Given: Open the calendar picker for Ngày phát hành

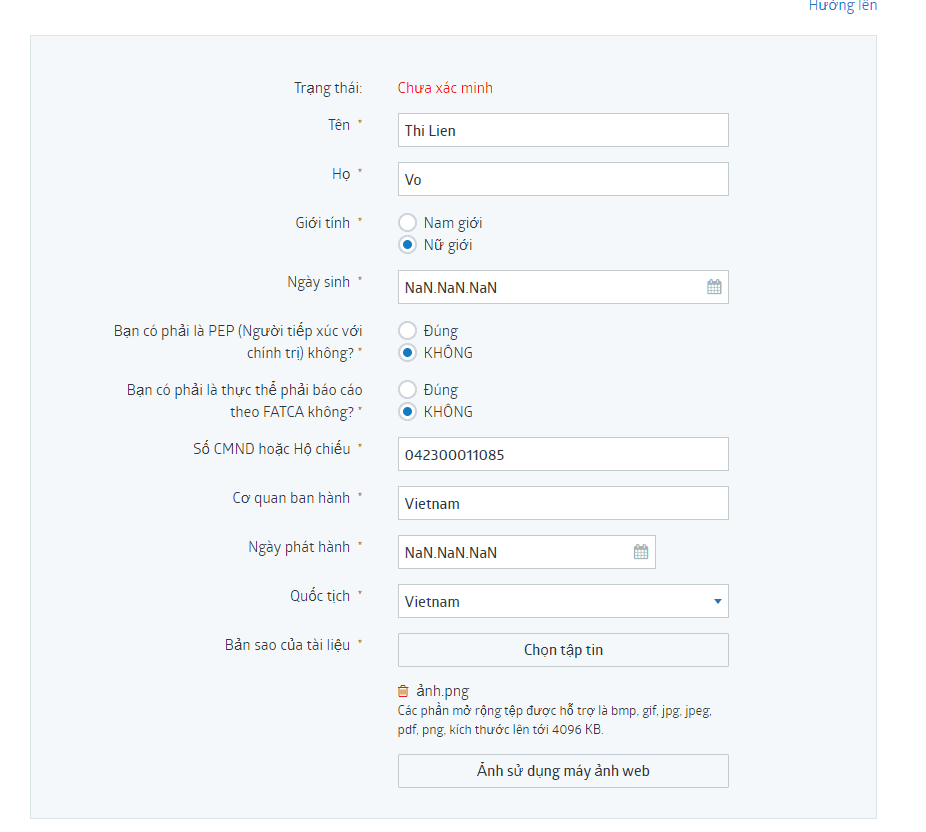Looking at the screenshot, I should [x=641, y=552].
